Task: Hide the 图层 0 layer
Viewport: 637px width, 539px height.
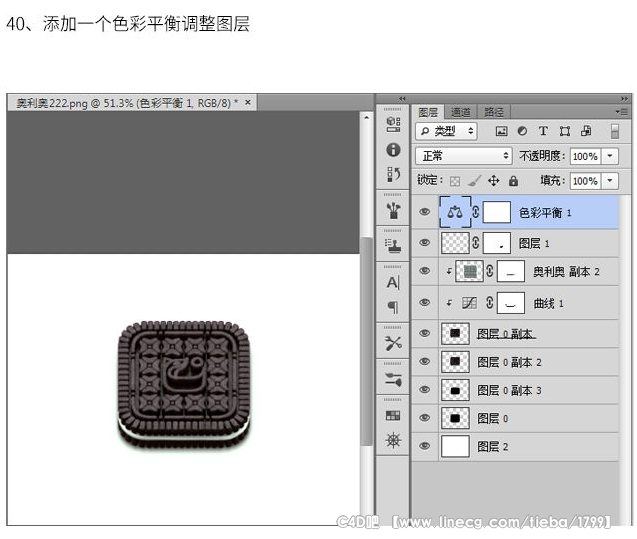Action: tap(425, 418)
